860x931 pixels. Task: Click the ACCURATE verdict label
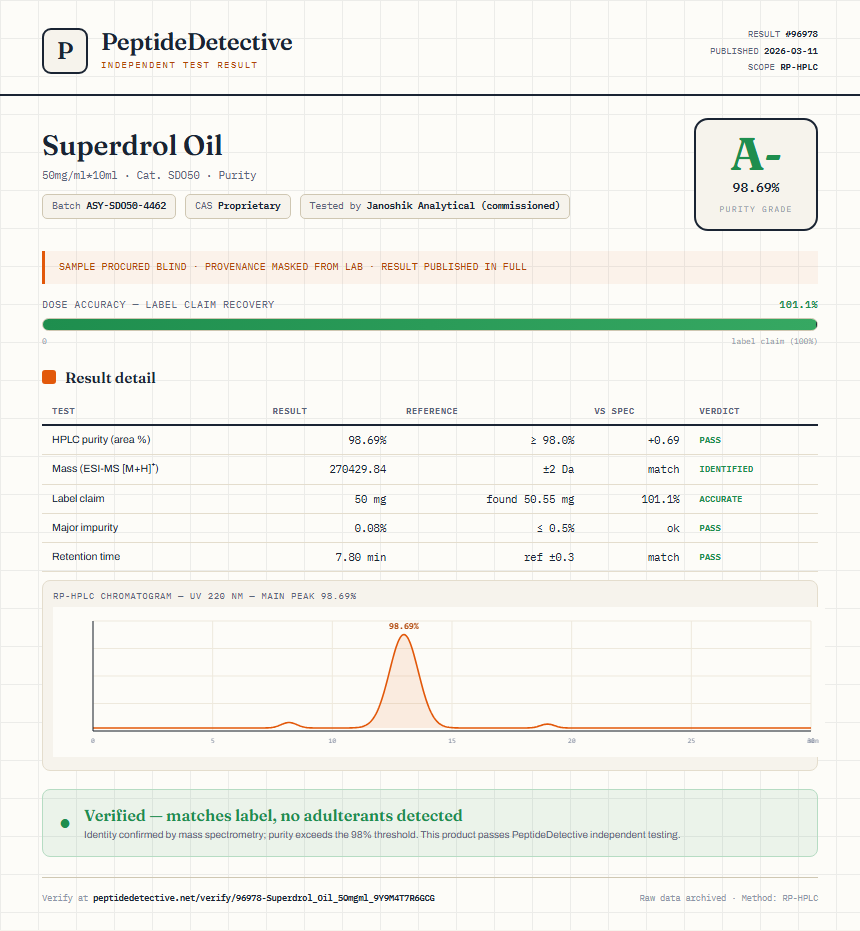click(720, 499)
